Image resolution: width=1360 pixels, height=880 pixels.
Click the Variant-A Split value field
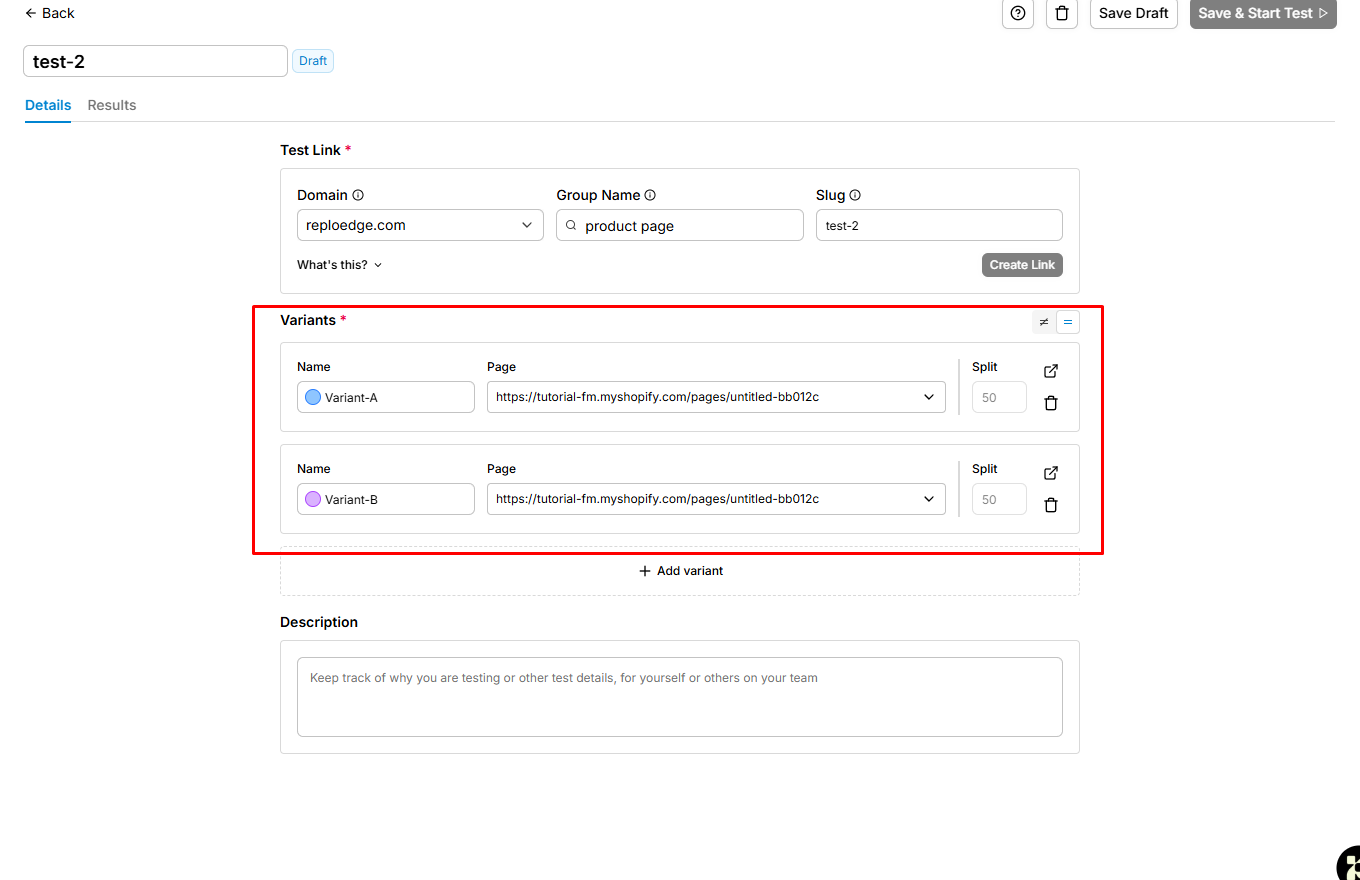[999, 397]
